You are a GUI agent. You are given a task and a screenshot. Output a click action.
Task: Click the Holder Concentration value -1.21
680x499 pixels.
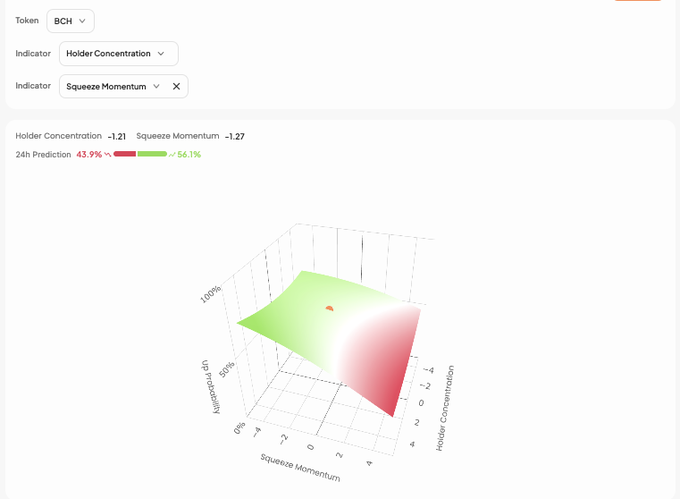(x=117, y=136)
